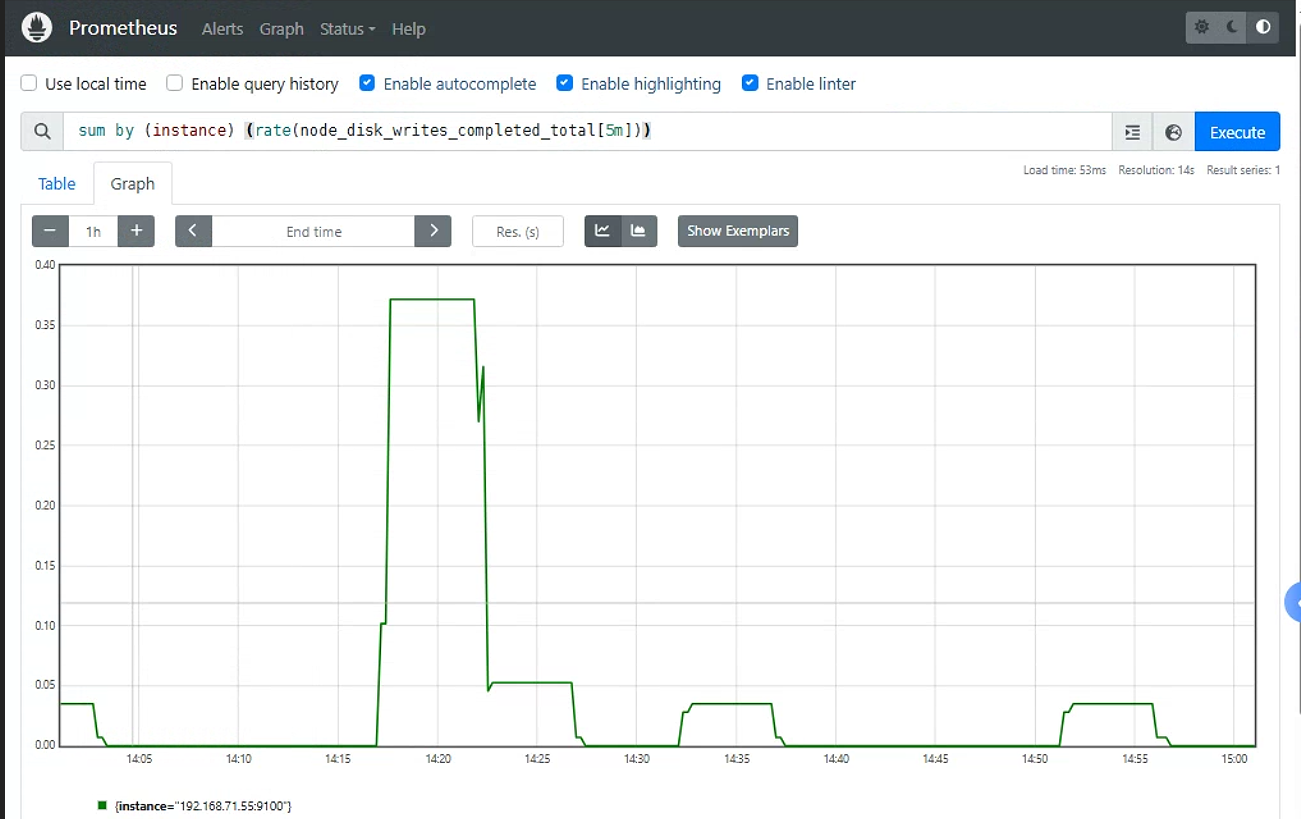Viewport: 1301px width, 819px height.
Task: Open the Alerts page in the navbar
Action: click(222, 29)
